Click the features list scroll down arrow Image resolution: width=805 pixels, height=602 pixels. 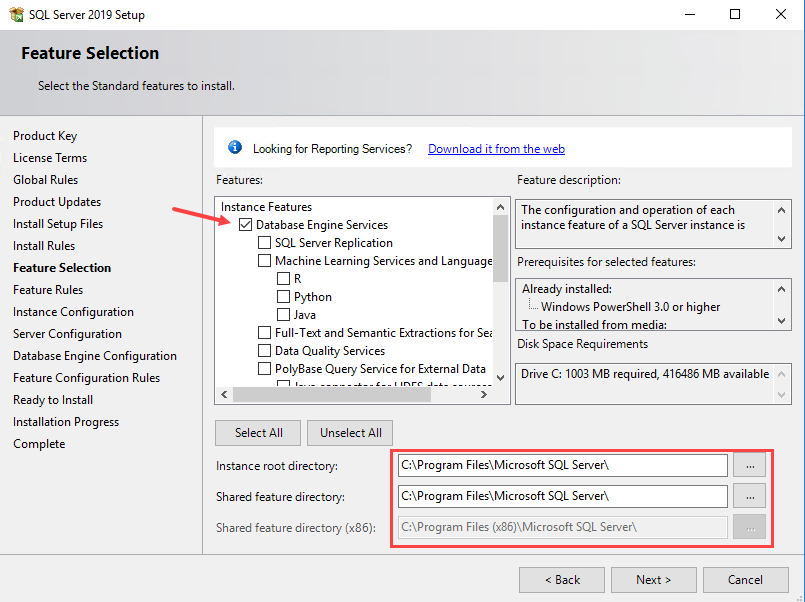point(501,378)
